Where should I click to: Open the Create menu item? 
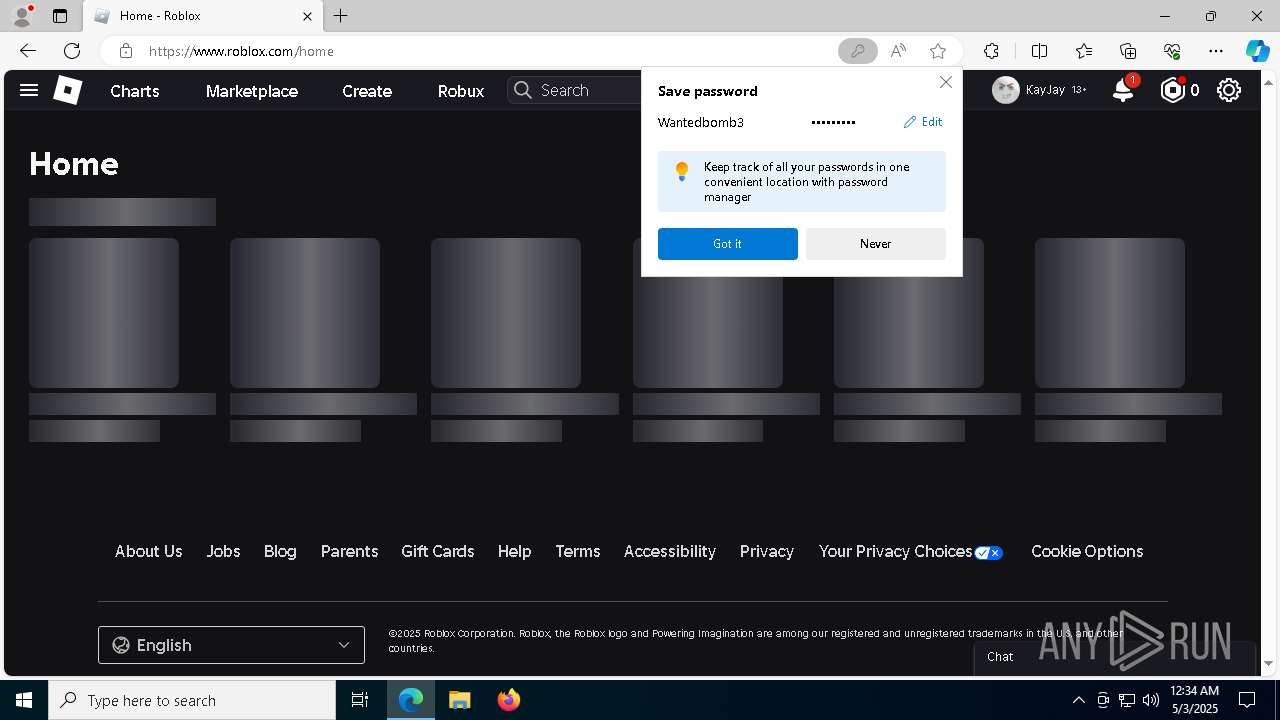pyautogui.click(x=367, y=91)
